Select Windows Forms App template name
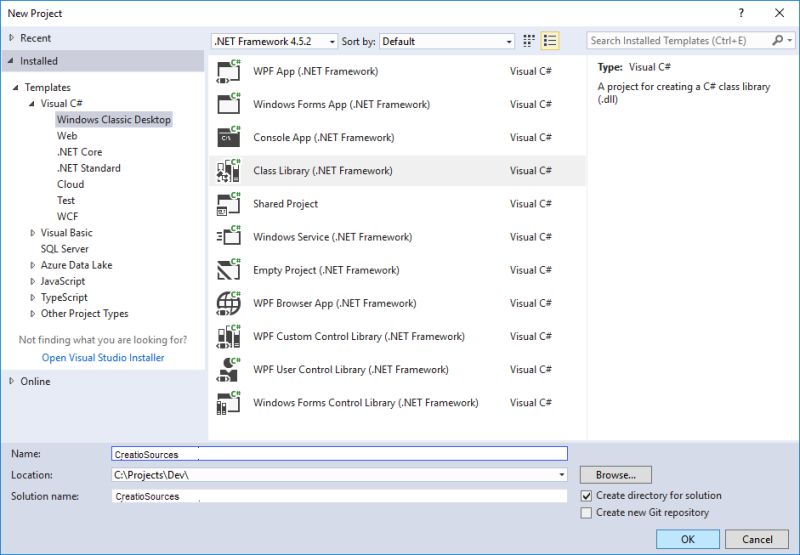The width and height of the screenshot is (800, 555). click(341, 105)
